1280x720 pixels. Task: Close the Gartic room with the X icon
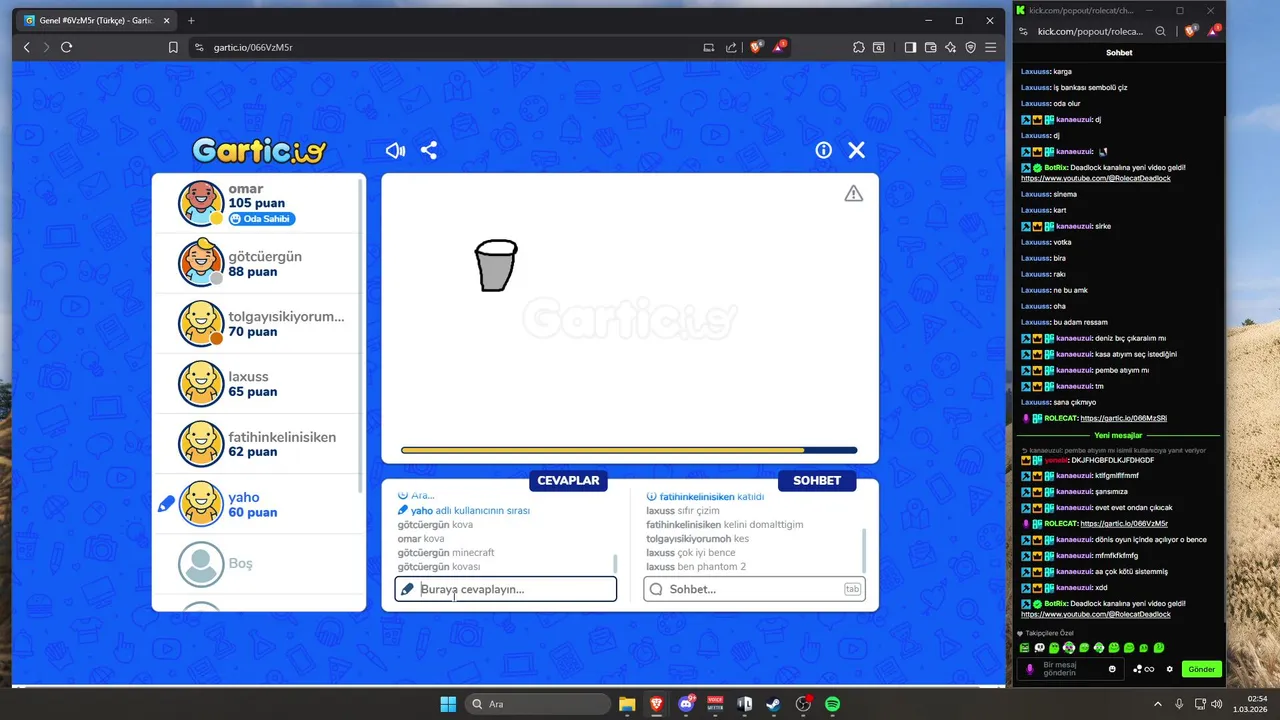click(x=857, y=150)
